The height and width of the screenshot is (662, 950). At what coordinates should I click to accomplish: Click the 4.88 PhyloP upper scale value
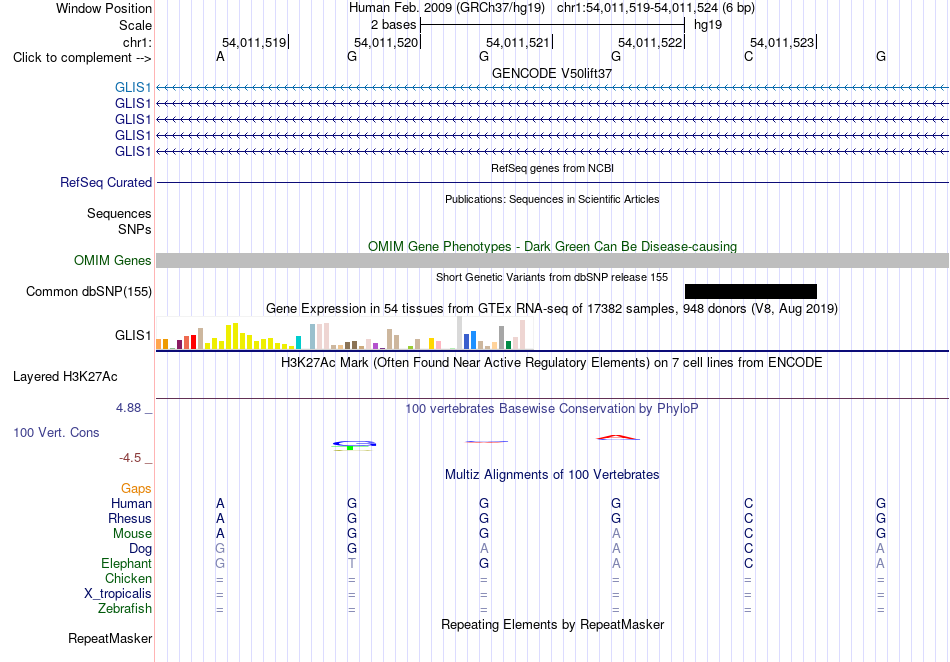click(x=128, y=408)
